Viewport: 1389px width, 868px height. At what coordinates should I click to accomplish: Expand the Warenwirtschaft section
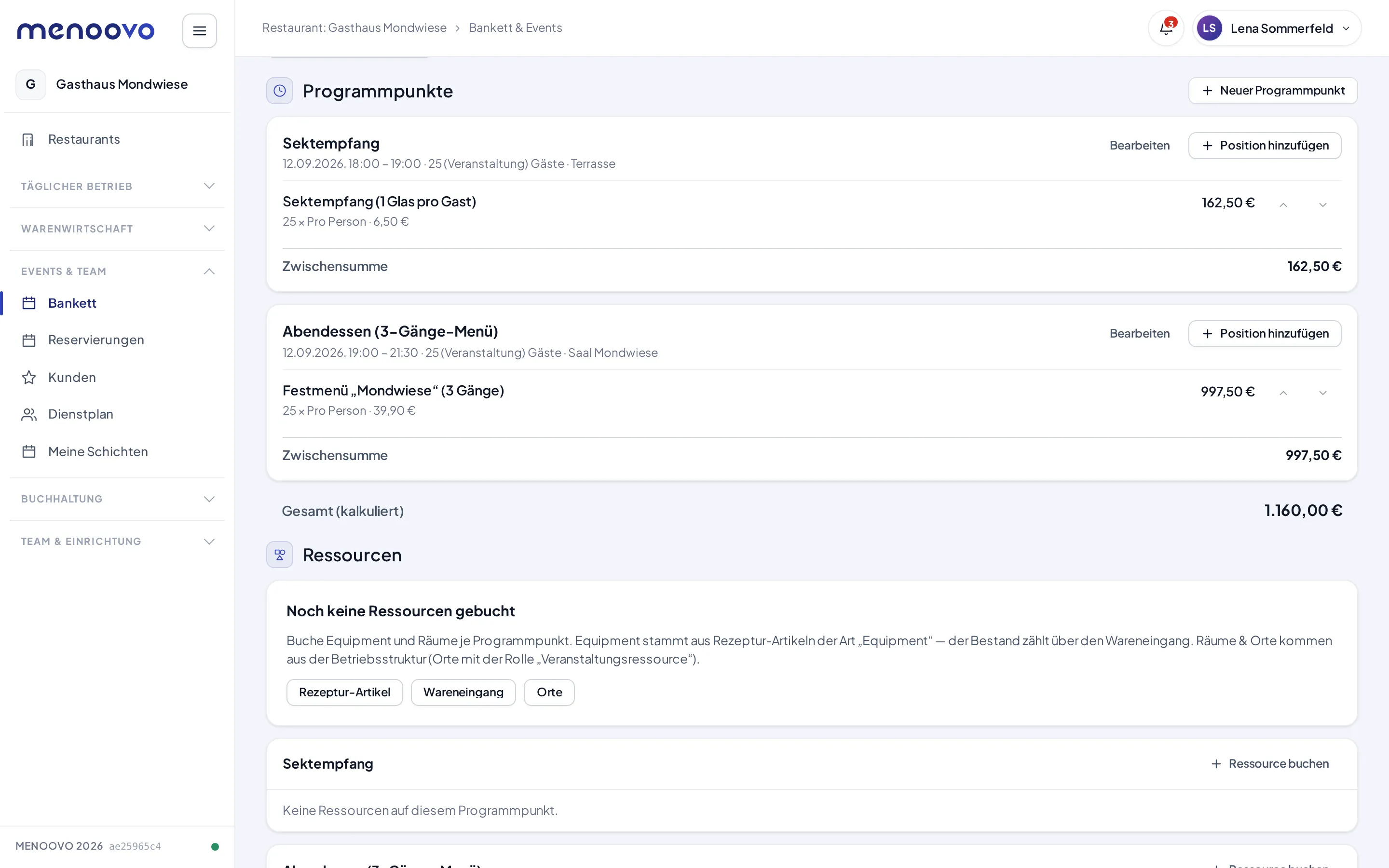(x=117, y=229)
